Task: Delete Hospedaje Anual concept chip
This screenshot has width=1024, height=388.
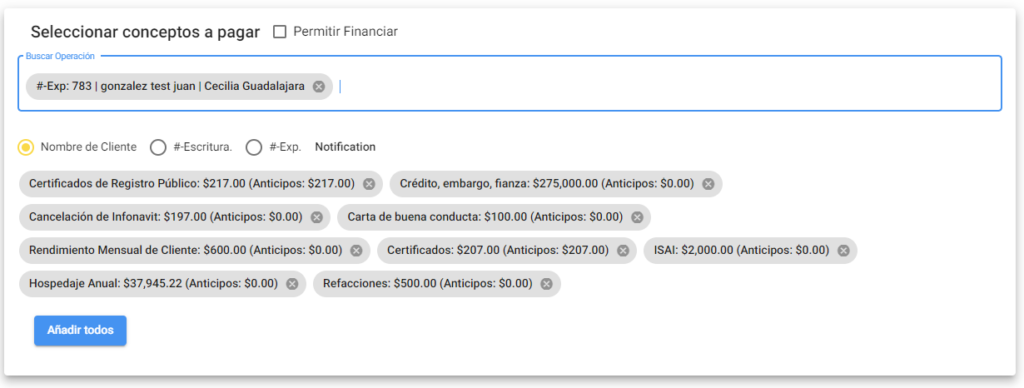Action: 292,283
